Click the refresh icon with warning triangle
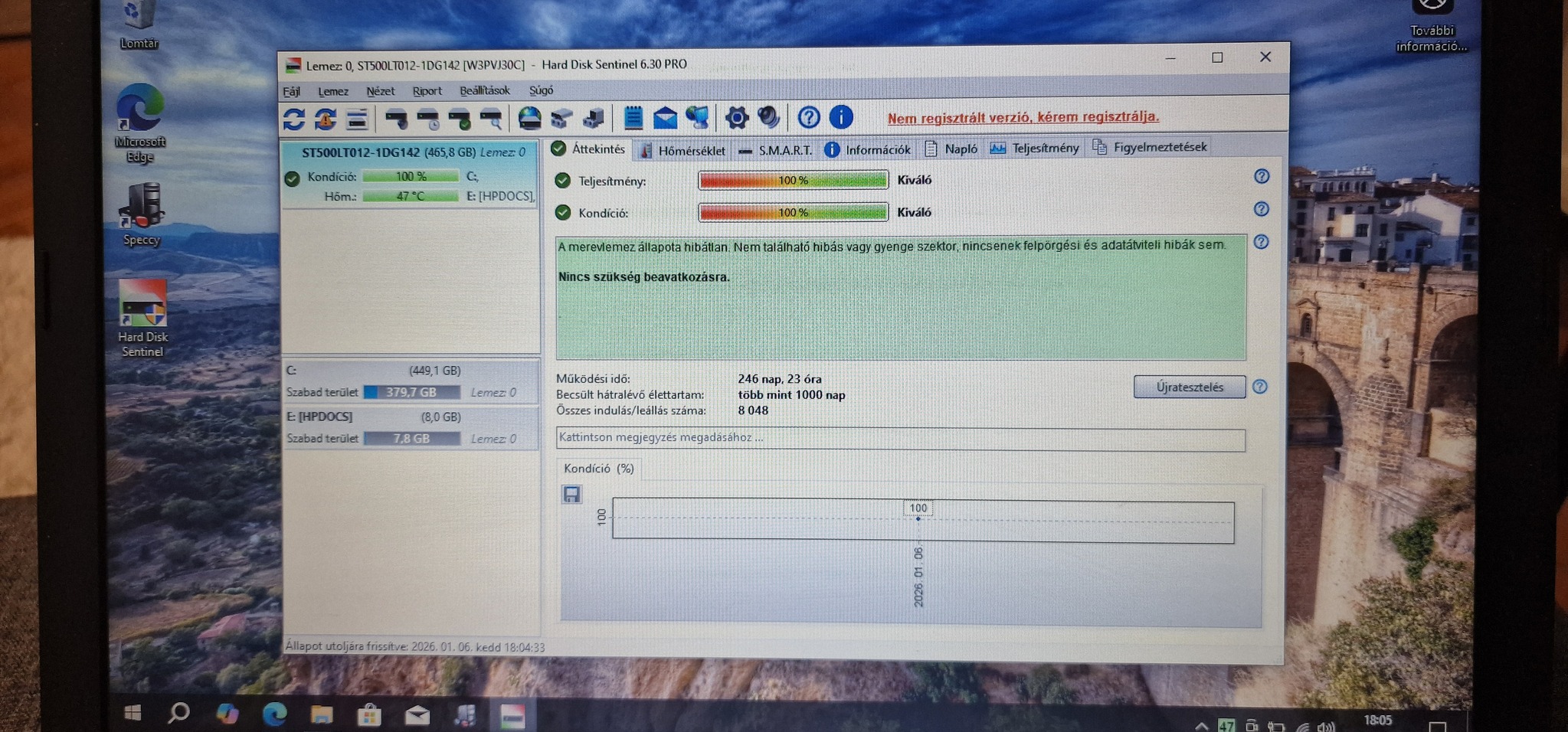 click(x=326, y=119)
